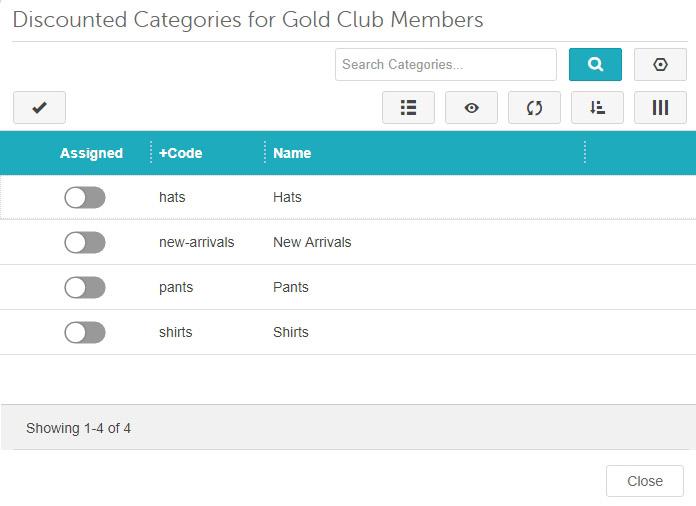Sort by the +Code column header

click(181, 153)
